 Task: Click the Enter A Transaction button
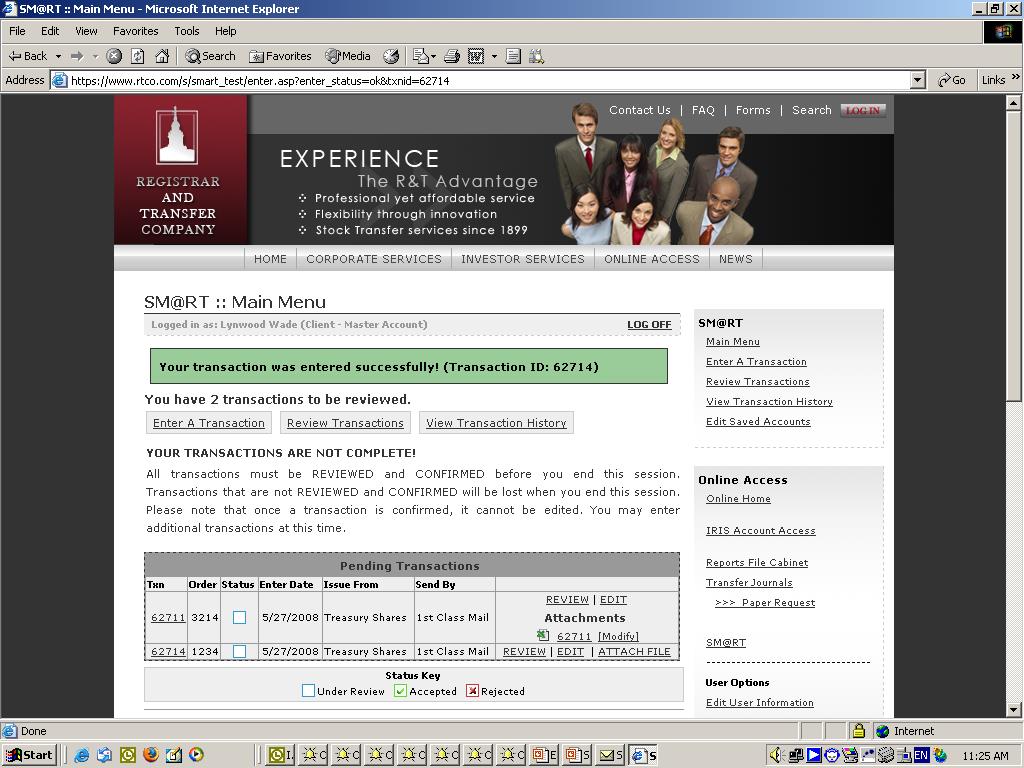[x=208, y=423]
